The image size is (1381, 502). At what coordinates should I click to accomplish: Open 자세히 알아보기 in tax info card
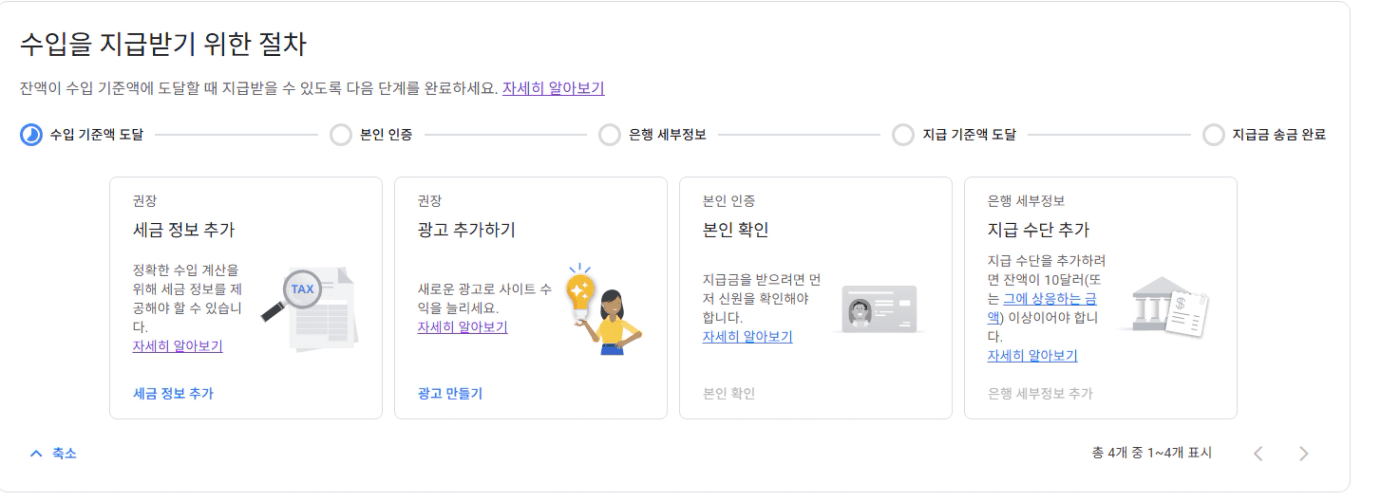(x=178, y=346)
